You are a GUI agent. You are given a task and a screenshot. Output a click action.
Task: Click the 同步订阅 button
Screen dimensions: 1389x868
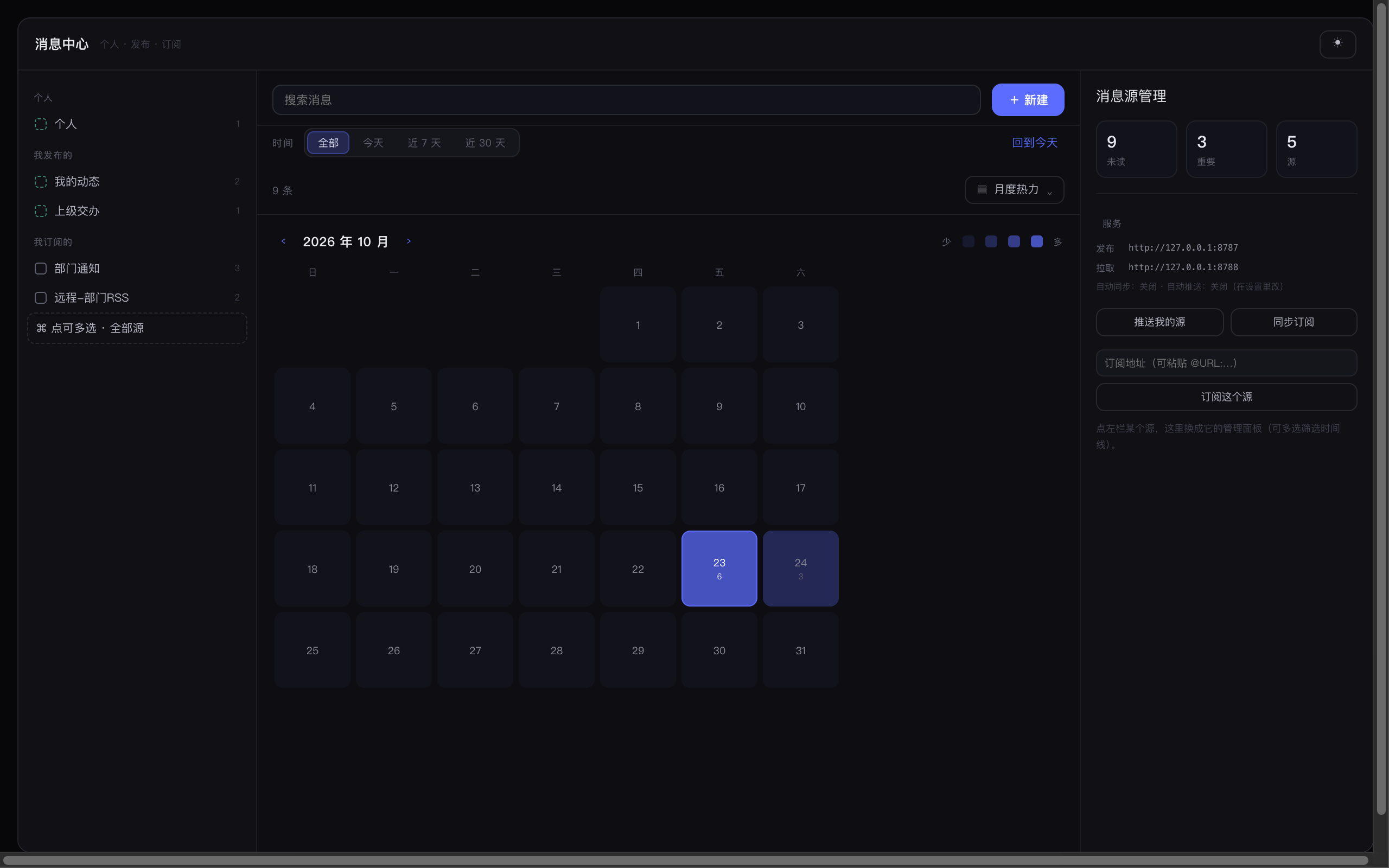tap(1294, 322)
